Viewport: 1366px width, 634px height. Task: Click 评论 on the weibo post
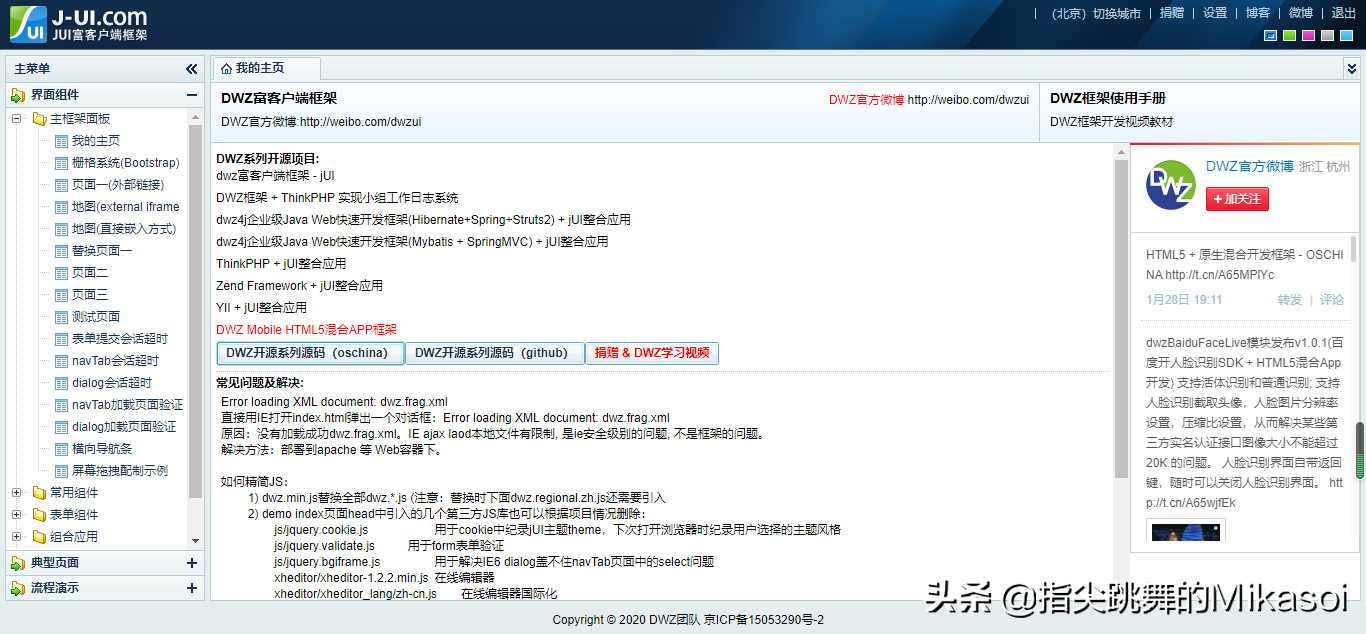pos(1332,299)
